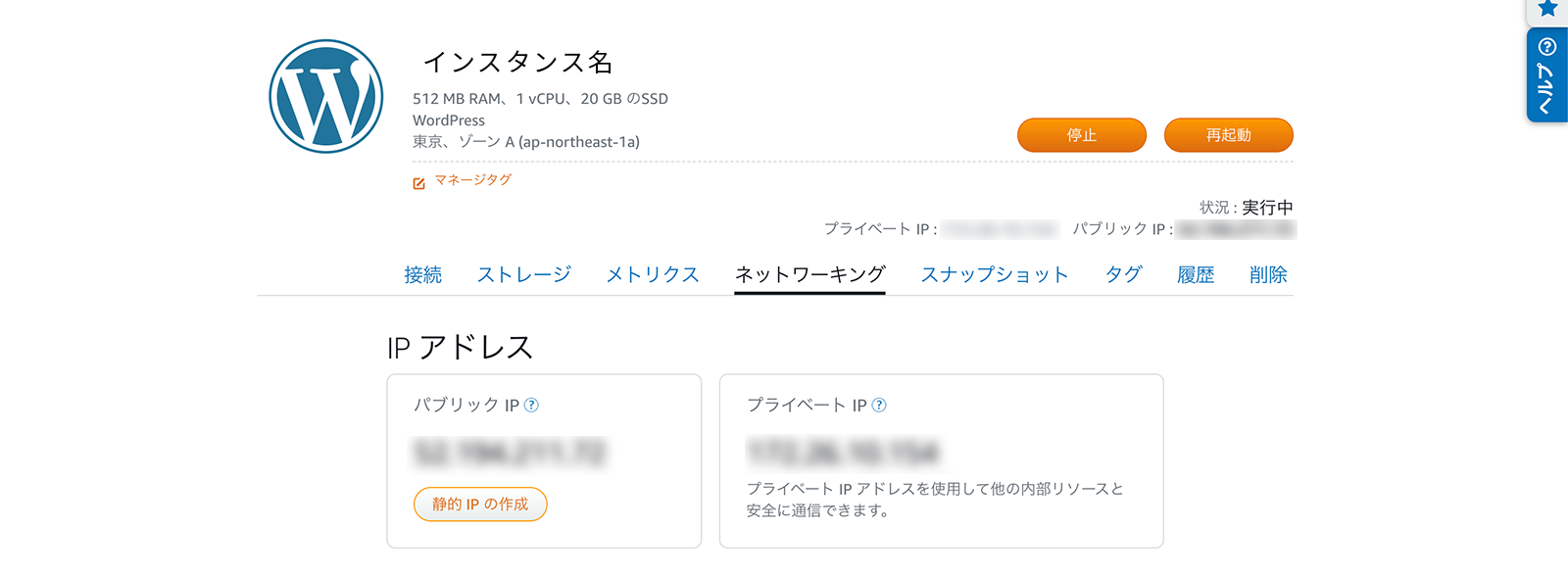View the 履歴 tab
The width and height of the screenshot is (1568, 576).
coord(1196,275)
